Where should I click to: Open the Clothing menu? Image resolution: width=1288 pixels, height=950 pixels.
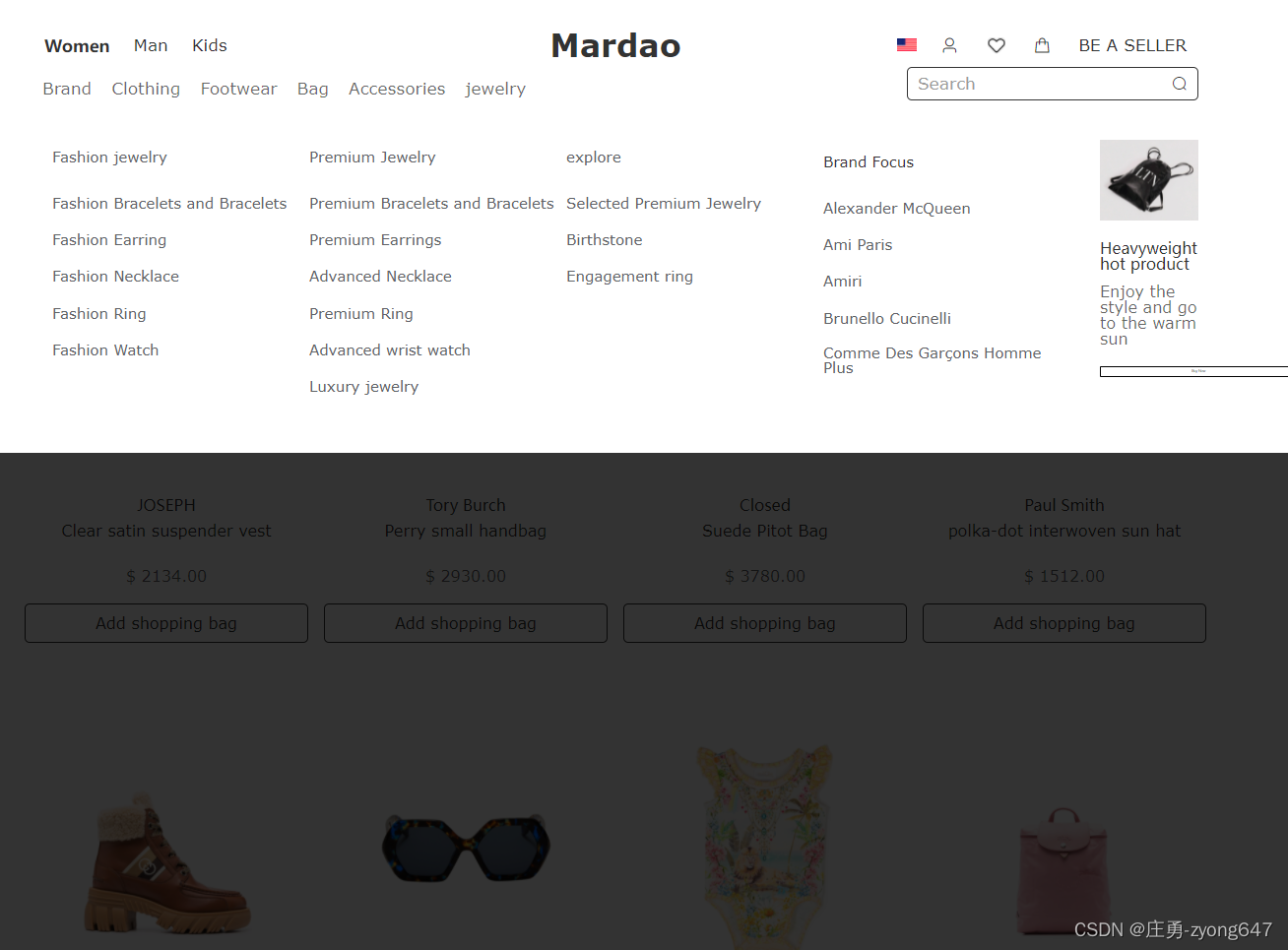pos(146,89)
